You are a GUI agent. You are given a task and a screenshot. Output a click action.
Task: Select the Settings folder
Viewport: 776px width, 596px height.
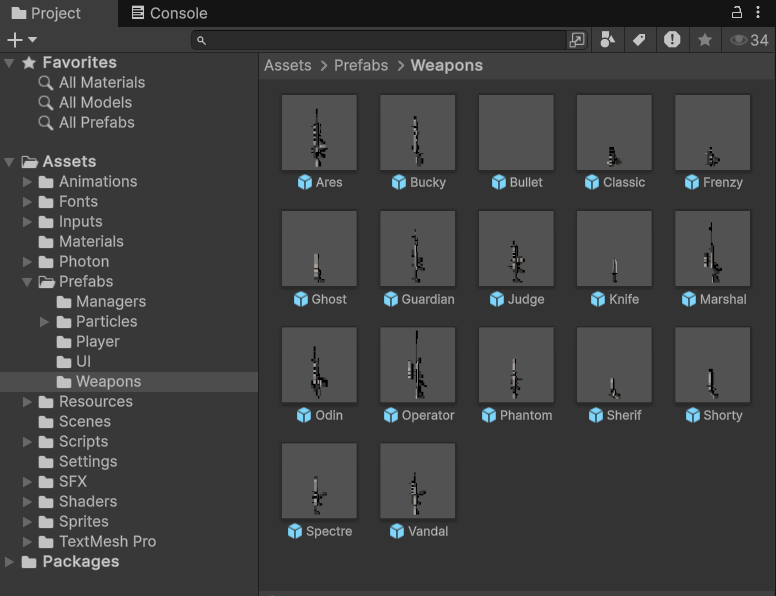tap(78, 461)
